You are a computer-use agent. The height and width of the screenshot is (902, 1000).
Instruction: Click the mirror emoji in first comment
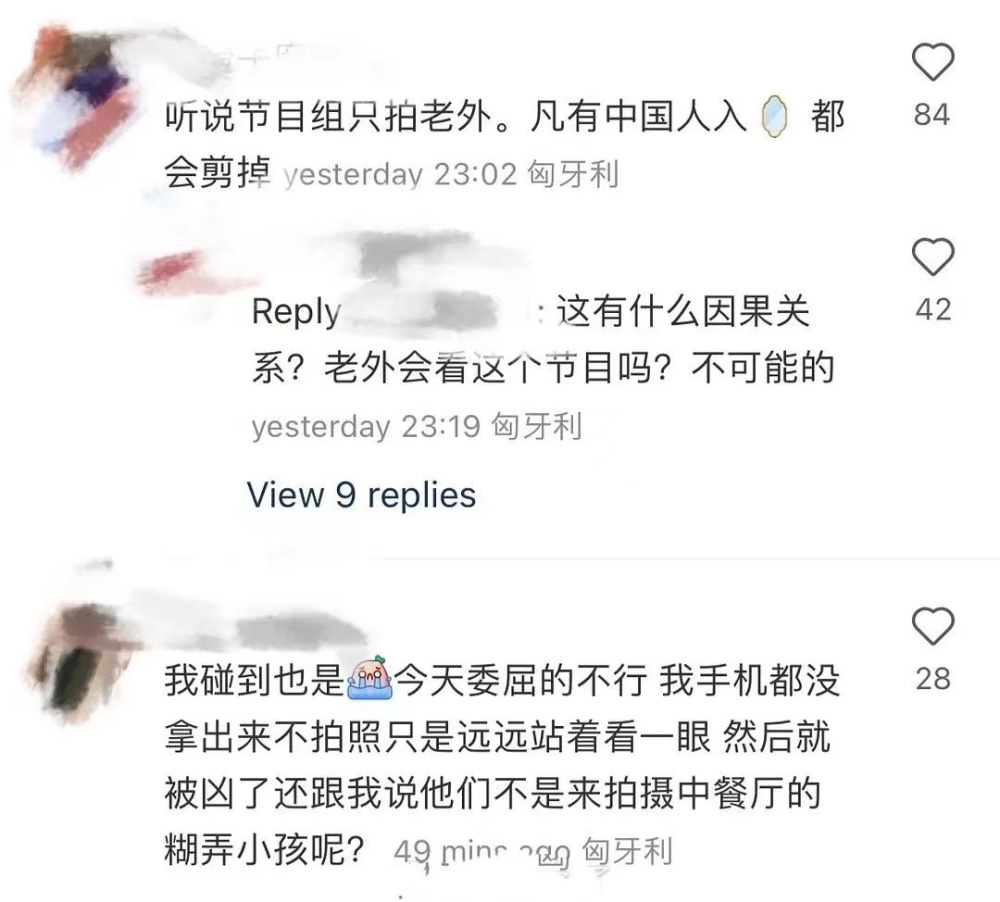775,116
